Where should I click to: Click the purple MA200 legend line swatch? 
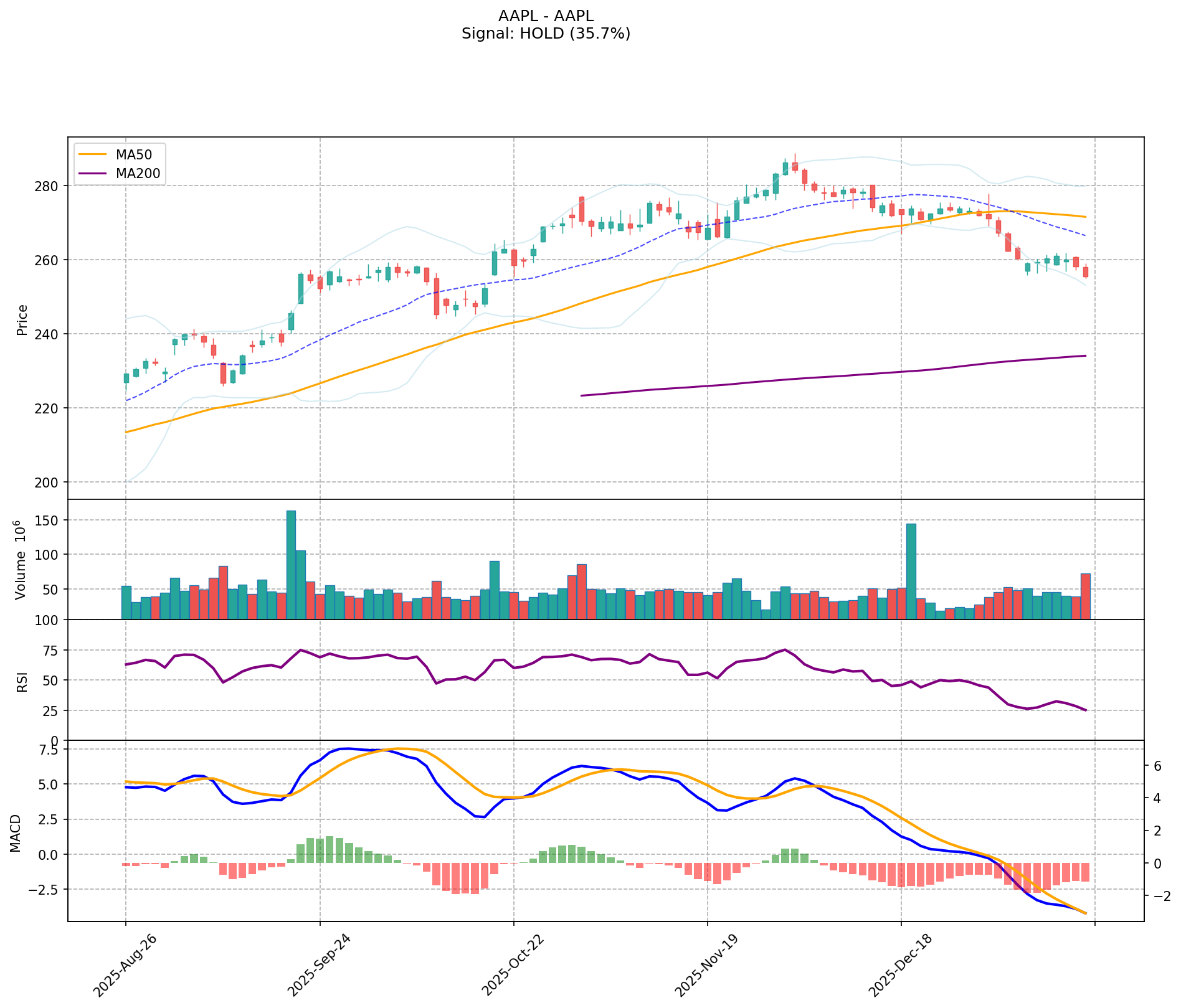(x=92, y=174)
